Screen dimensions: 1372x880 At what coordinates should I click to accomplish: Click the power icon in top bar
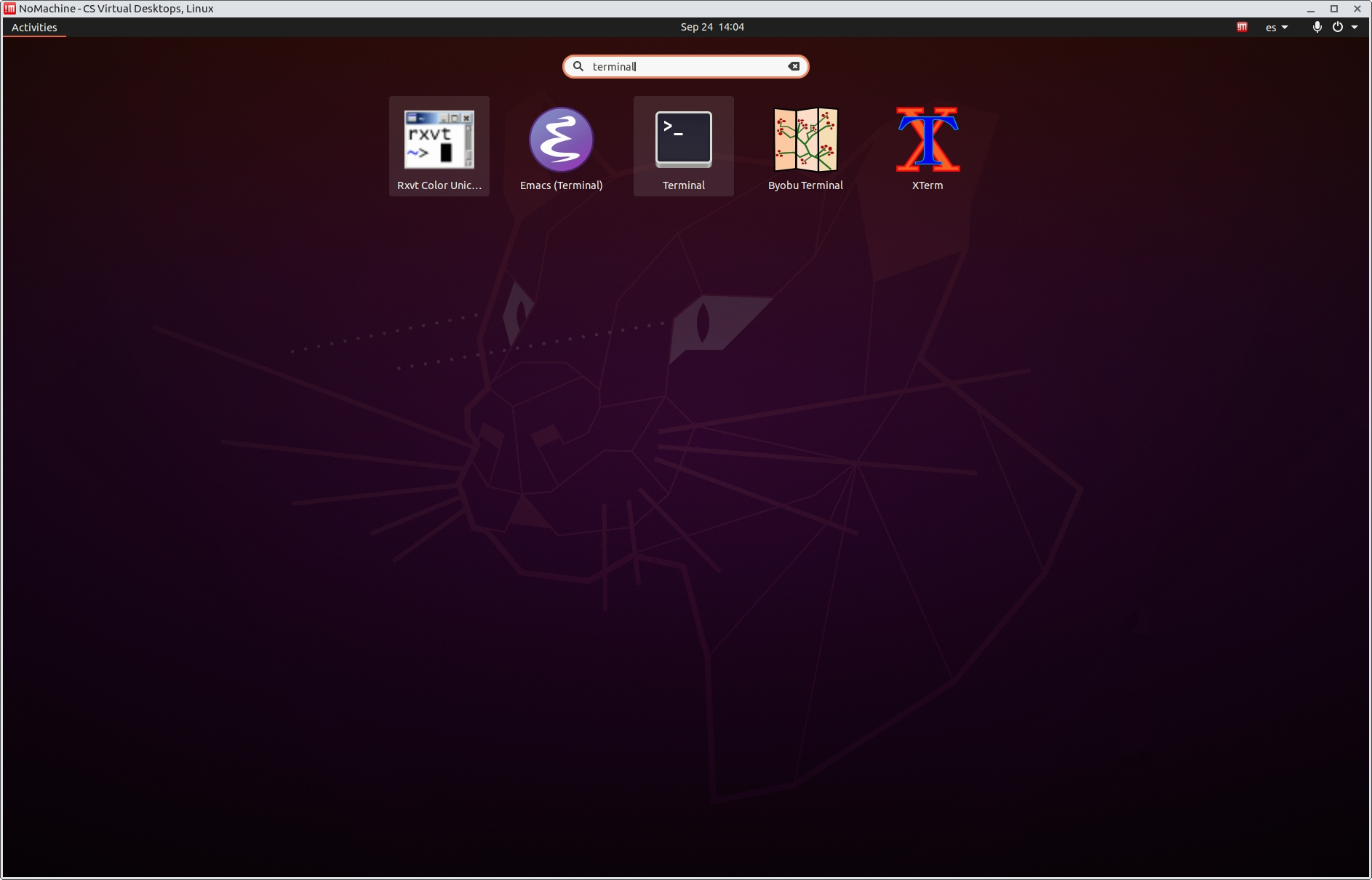click(1337, 27)
